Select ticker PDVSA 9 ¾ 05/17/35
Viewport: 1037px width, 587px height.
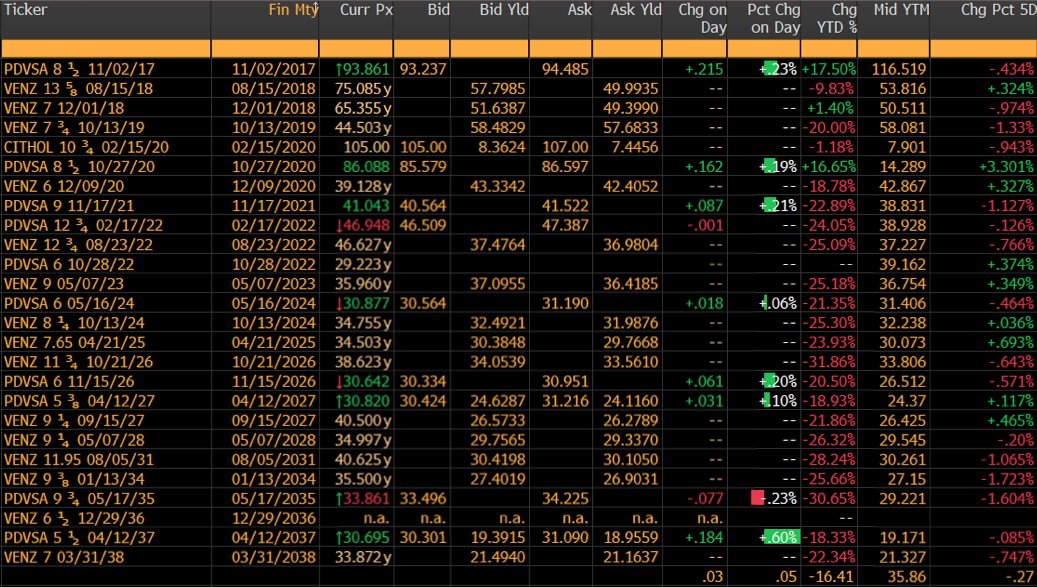(79, 498)
